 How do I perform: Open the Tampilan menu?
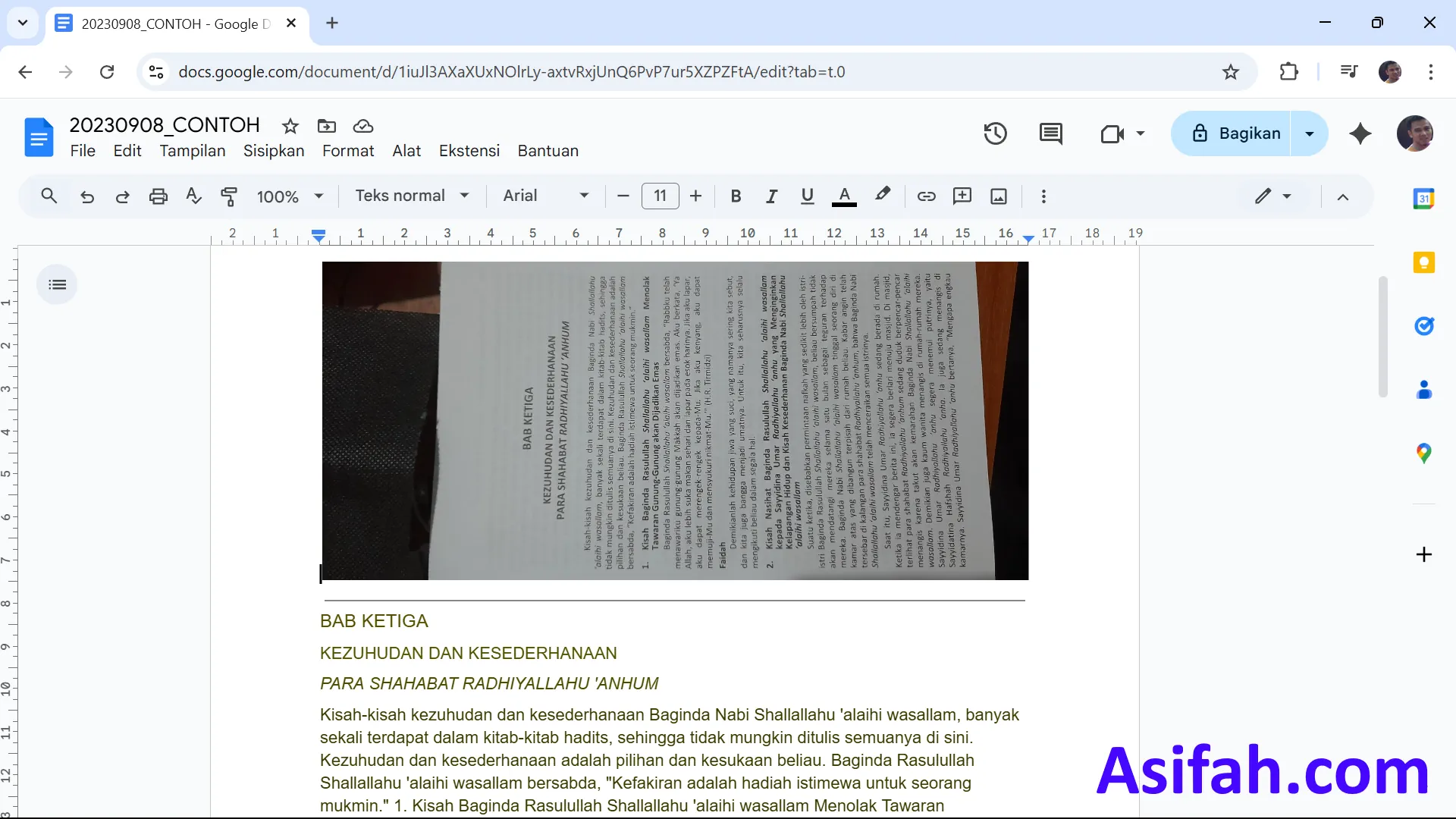click(193, 151)
